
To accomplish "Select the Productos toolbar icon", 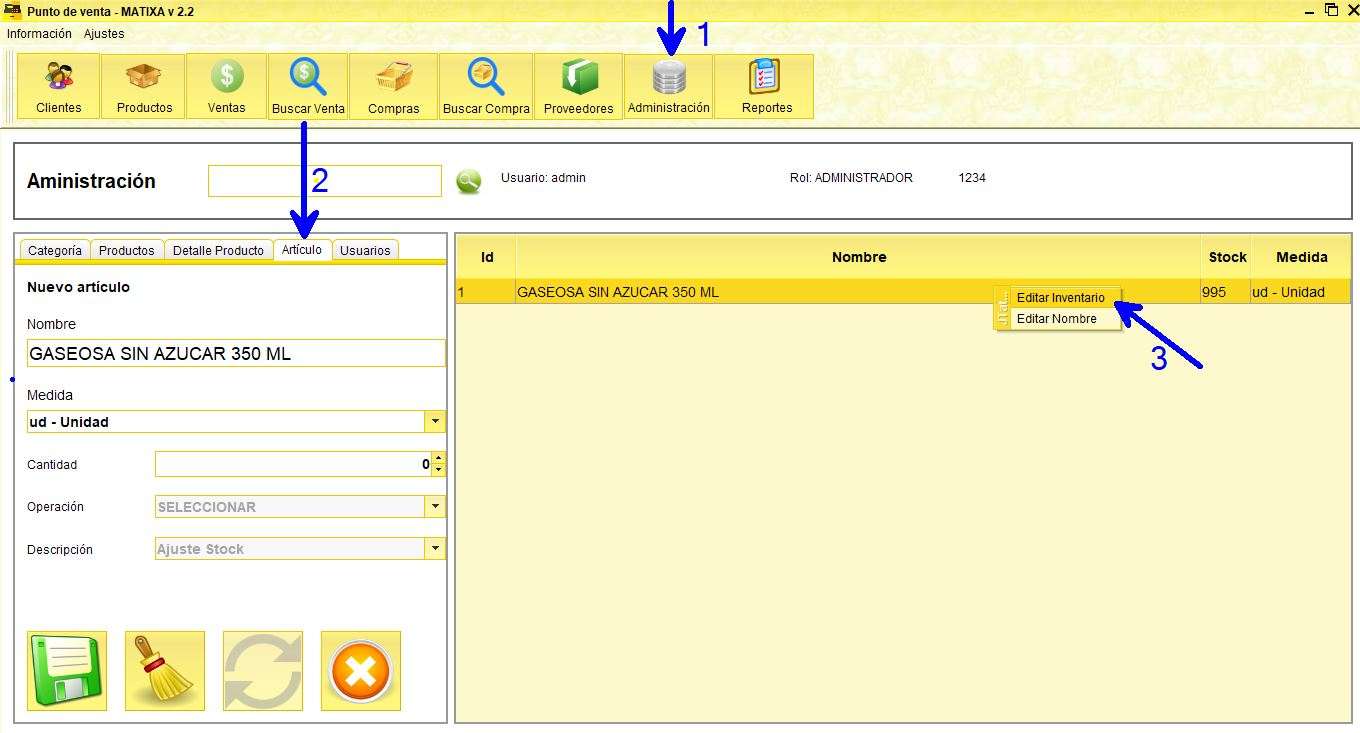I will click(143, 85).
